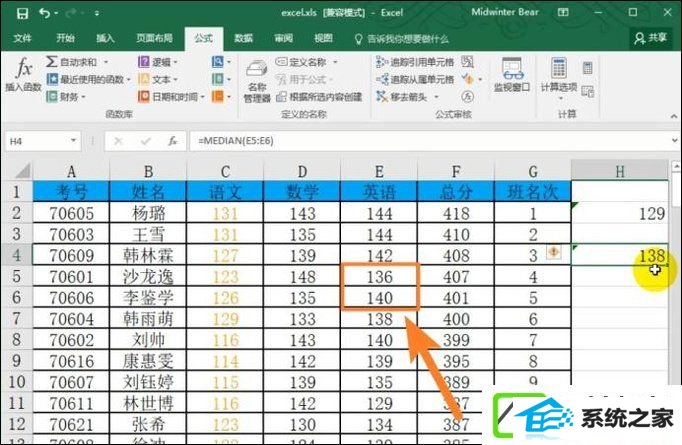Open the Insert Function fx button
This screenshot has height=445, width=682.
coord(23,74)
